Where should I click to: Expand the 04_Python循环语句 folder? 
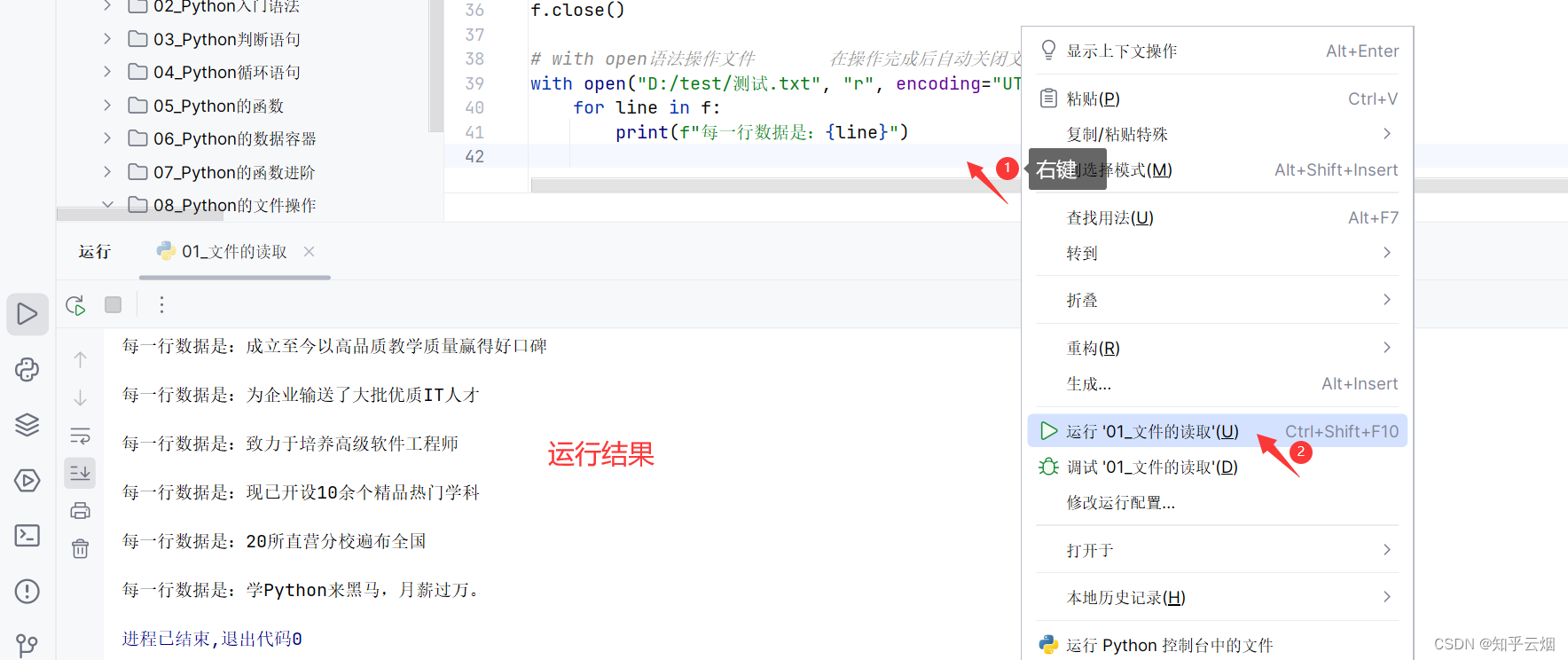[107, 72]
